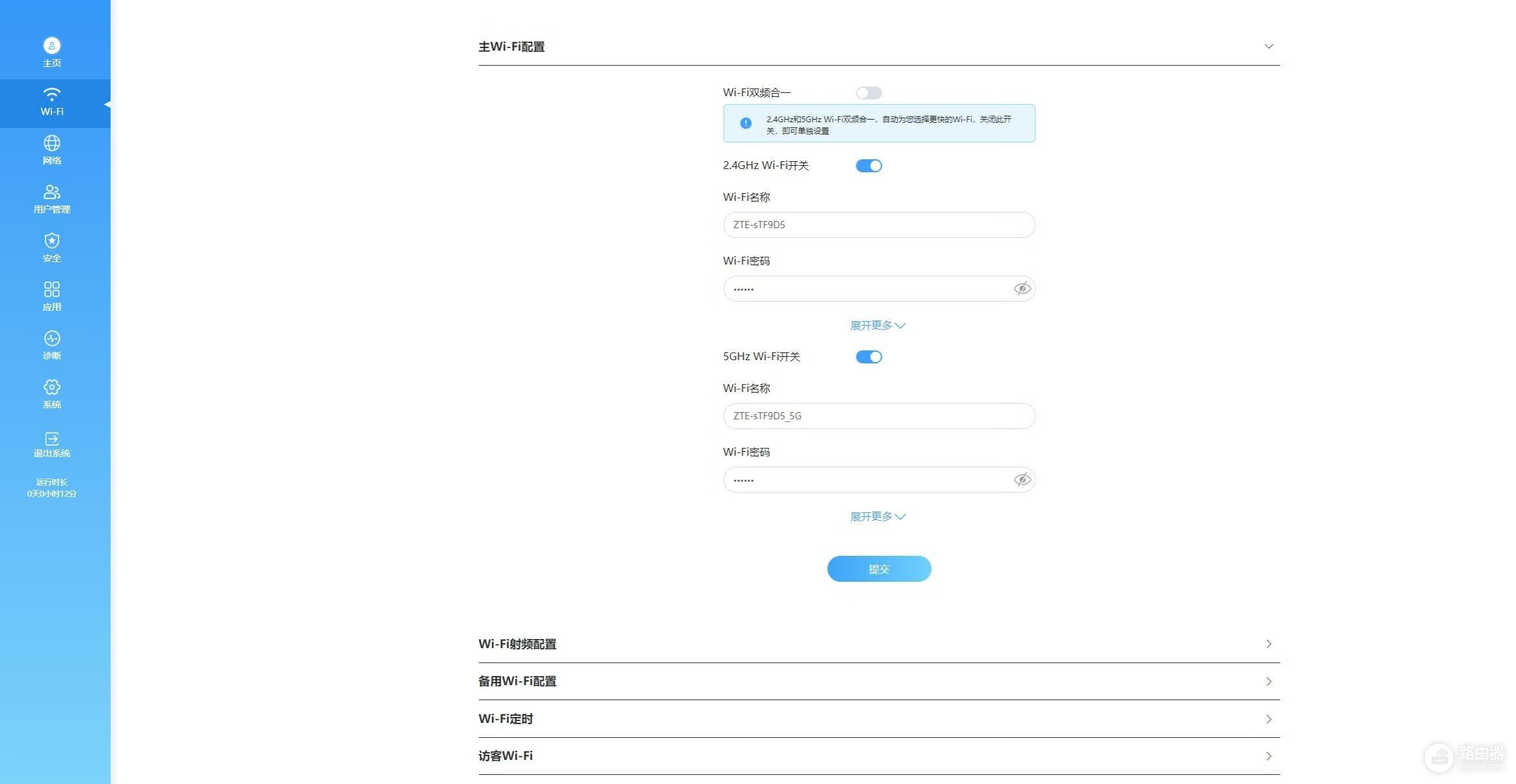Click the Wi-Fi射频配置 heading text
The height and width of the screenshot is (784, 1516).
[518, 644]
